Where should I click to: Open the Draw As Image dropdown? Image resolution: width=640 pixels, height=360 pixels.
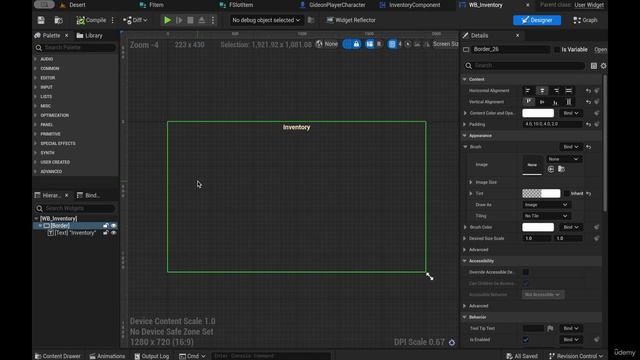point(546,205)
